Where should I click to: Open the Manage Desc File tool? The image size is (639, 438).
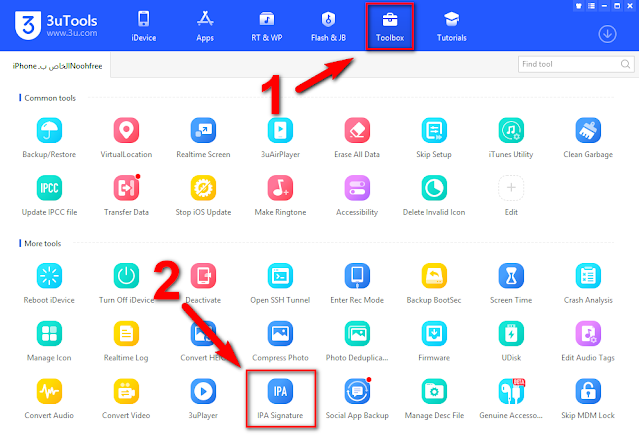(x=434, y=391)
